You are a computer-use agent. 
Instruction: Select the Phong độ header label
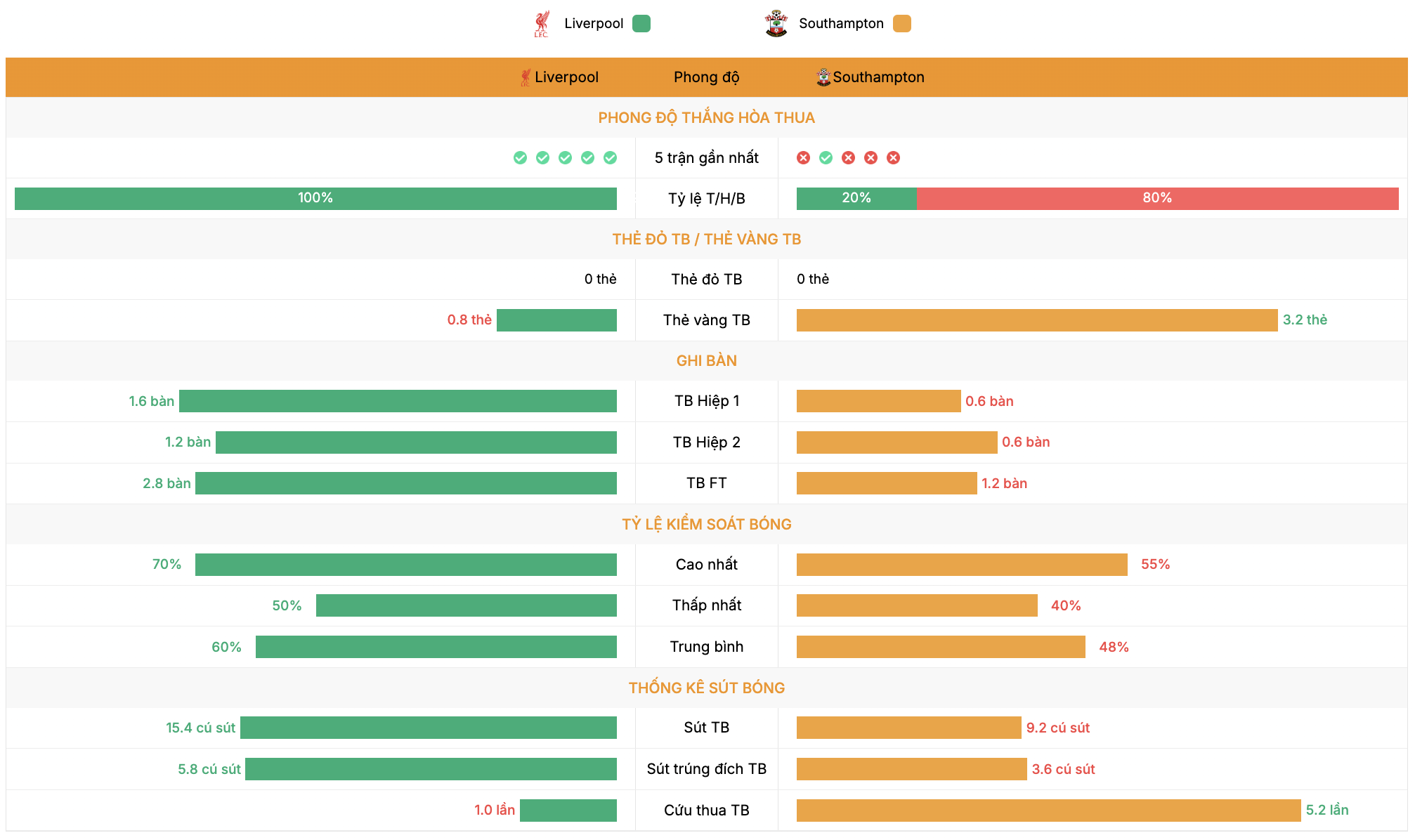coord(706,77)
